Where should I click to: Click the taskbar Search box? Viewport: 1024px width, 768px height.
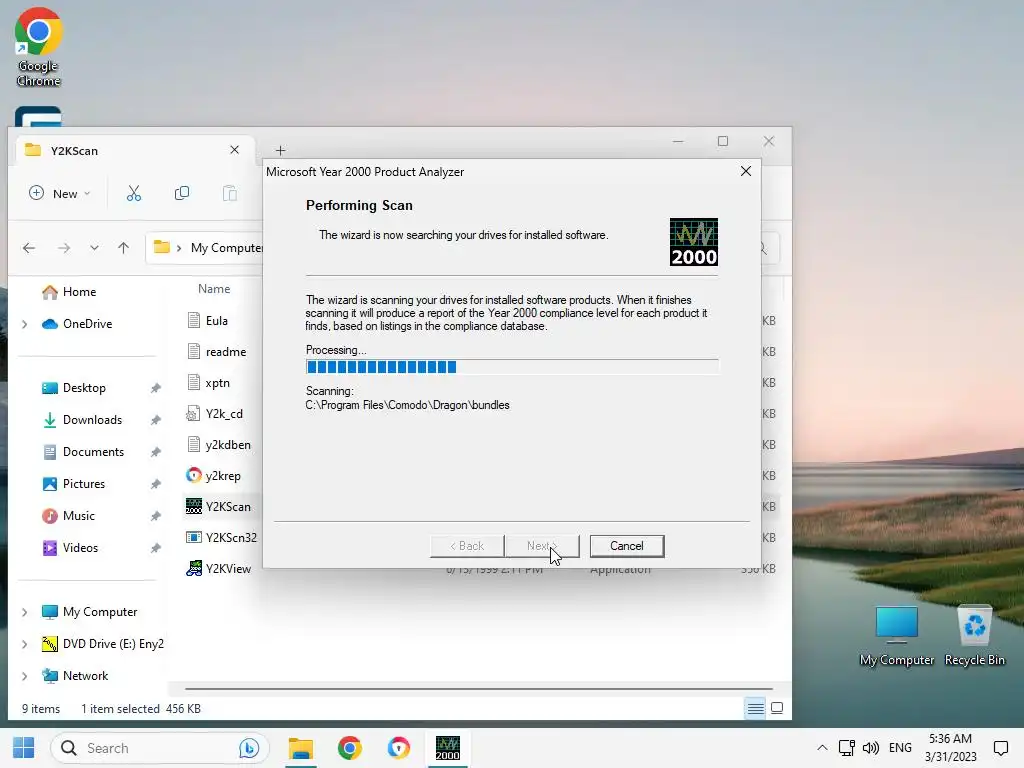coord(159,748)
